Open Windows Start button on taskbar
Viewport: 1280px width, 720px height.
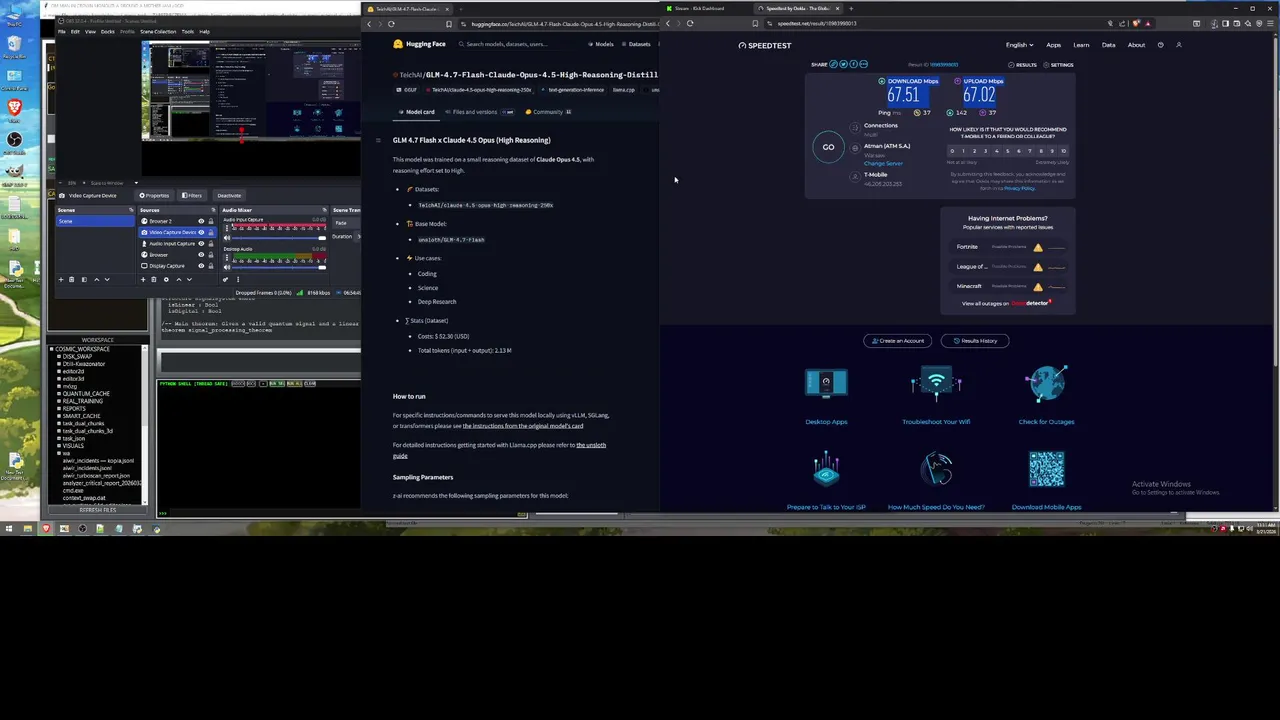pyautogui.click(x=9, y=529)
